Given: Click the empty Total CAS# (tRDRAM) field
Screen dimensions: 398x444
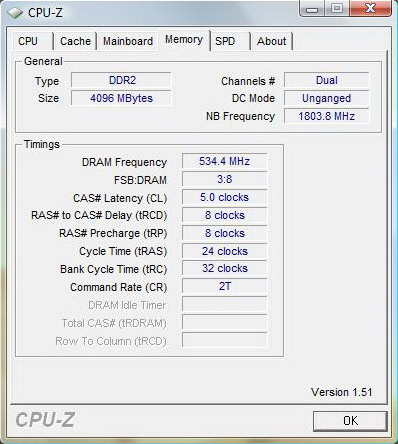Looking at the screenshot, I should tap(225, 323).
